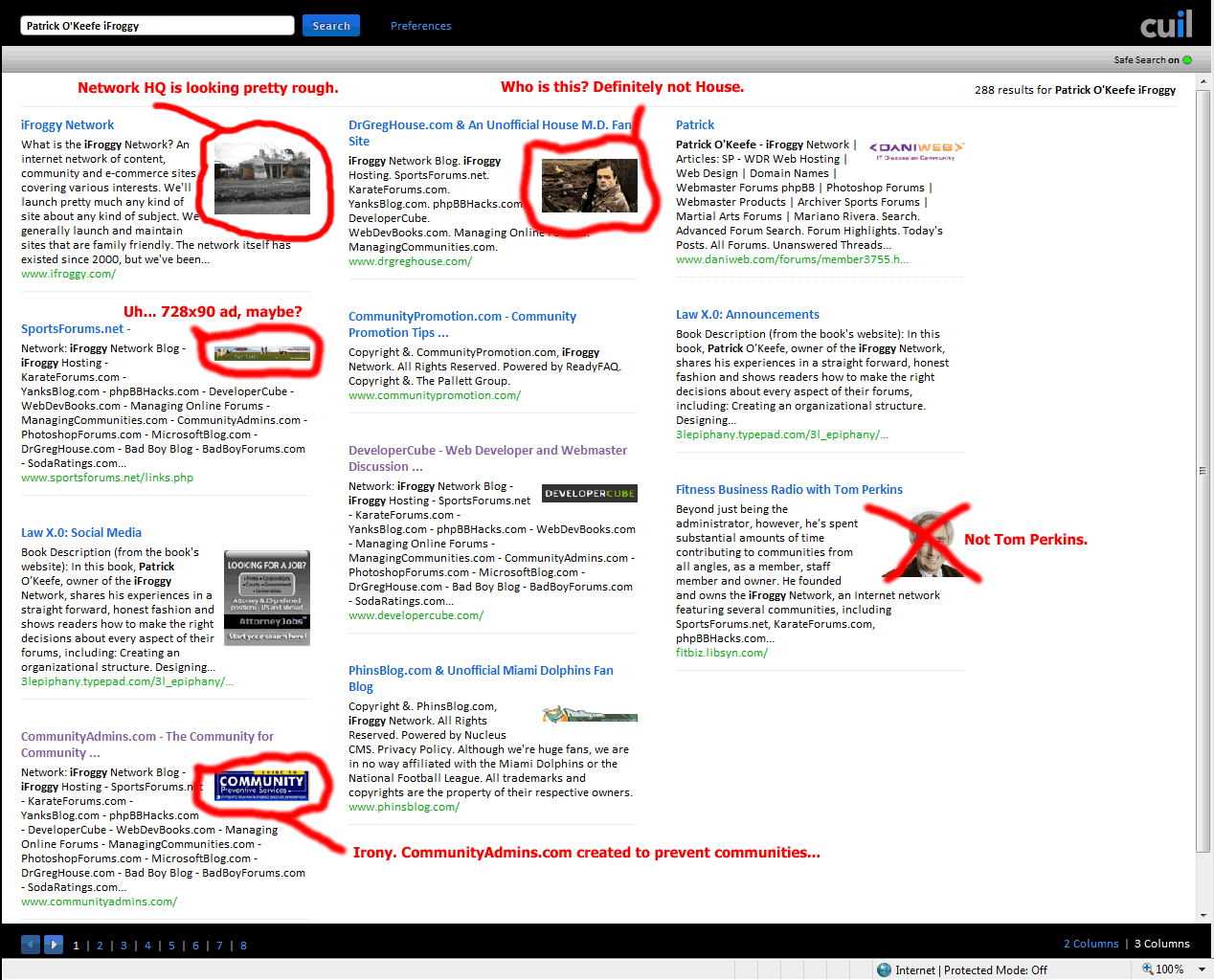1214x980 pixels.
Task: Open CommunityPromotion.com result title
Action: pos(462,324)
